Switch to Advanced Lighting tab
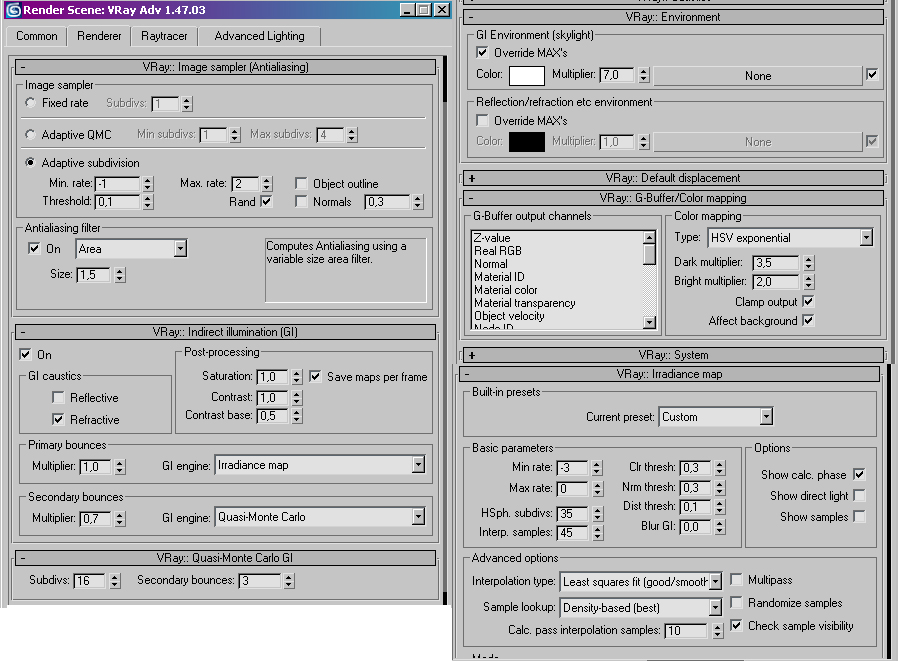 coord(259,36)
